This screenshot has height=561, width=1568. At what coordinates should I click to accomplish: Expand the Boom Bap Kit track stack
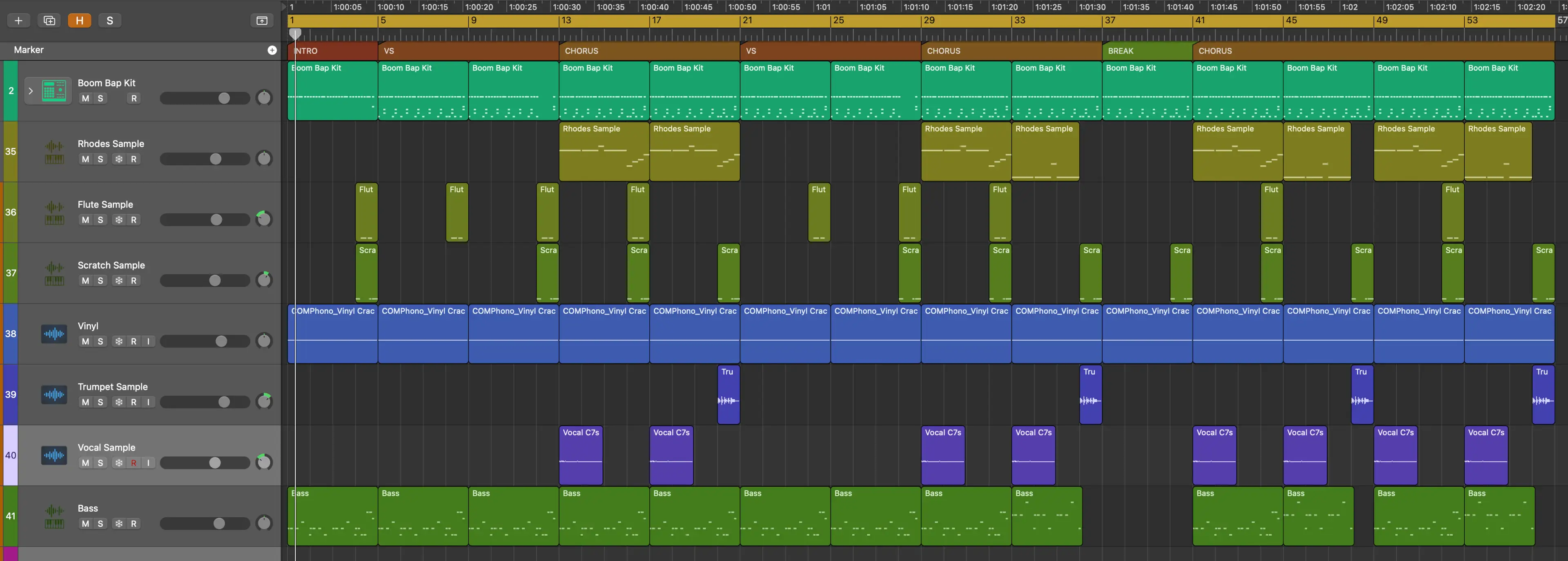pos(31,91)
